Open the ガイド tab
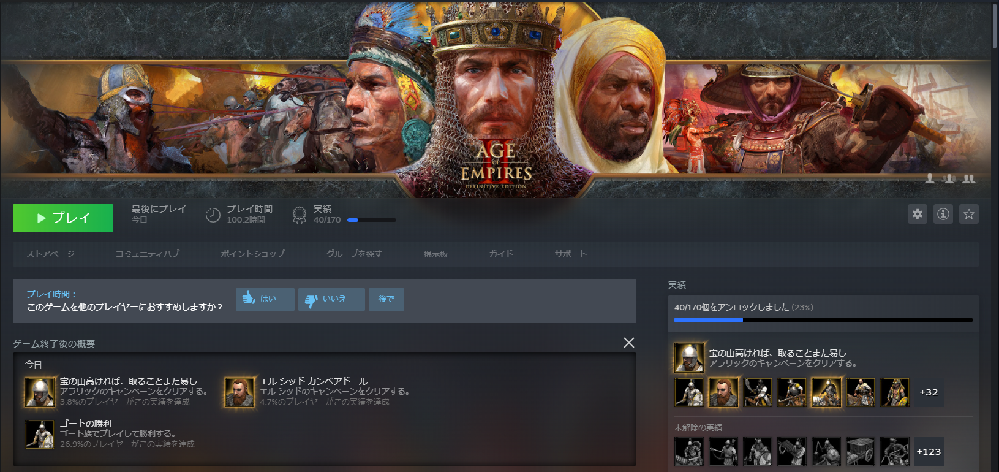999x472 pixels. pos(501,254)
